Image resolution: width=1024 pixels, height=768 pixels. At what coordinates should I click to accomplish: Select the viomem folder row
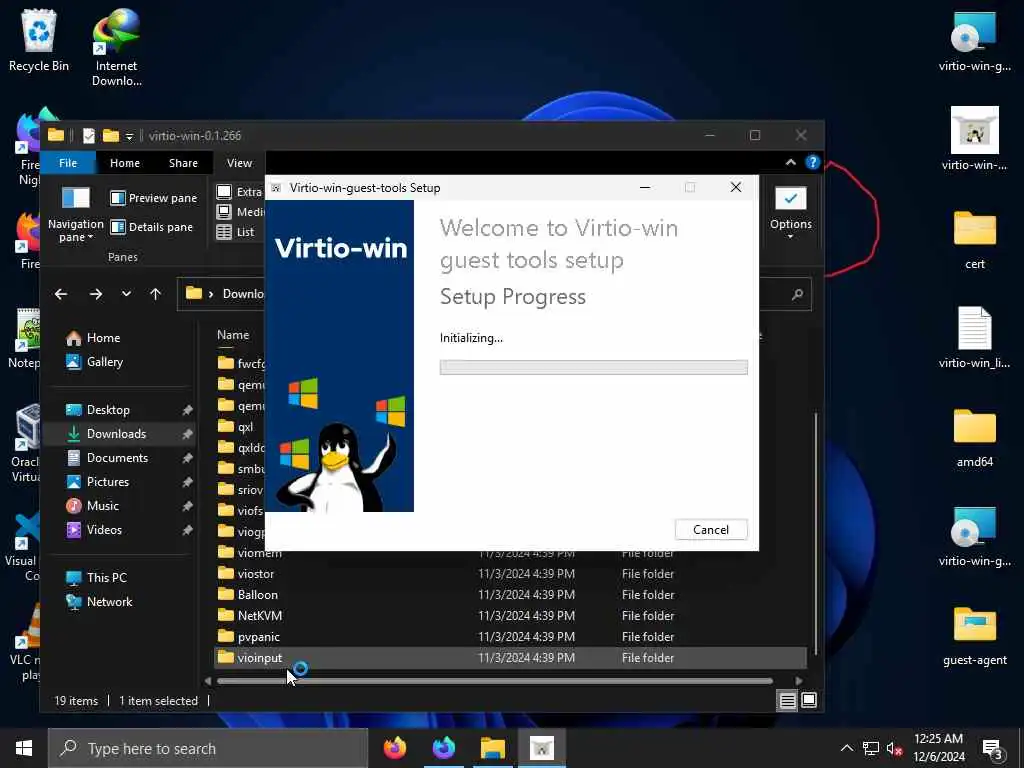(511, 554)
